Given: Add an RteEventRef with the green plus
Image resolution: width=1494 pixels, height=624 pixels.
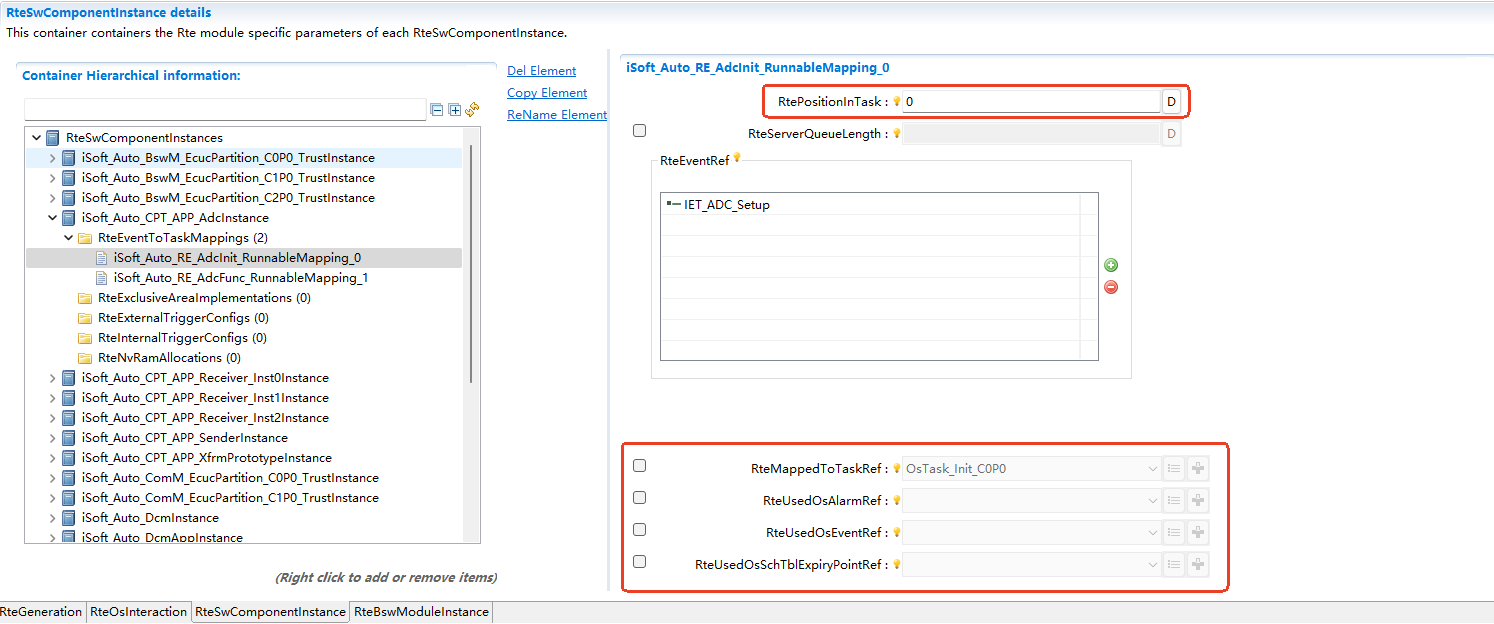Looking at the screenshot, I should click(1111, 265).
